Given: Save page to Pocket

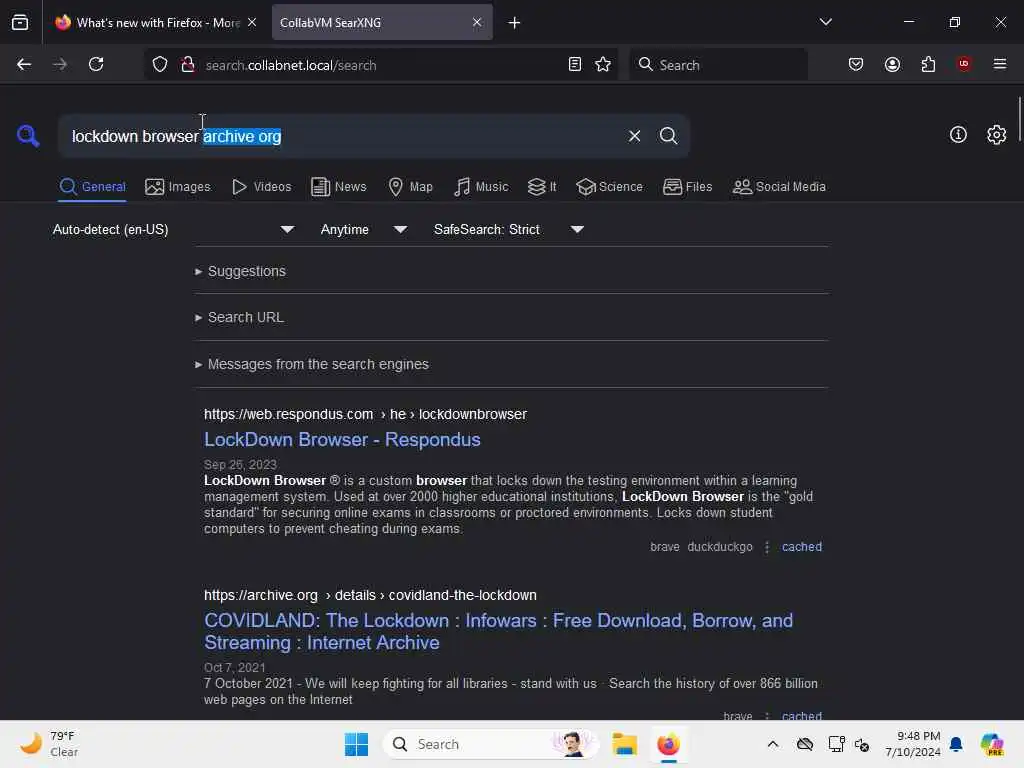Looking at the screenshot, I should coord(856,64).
